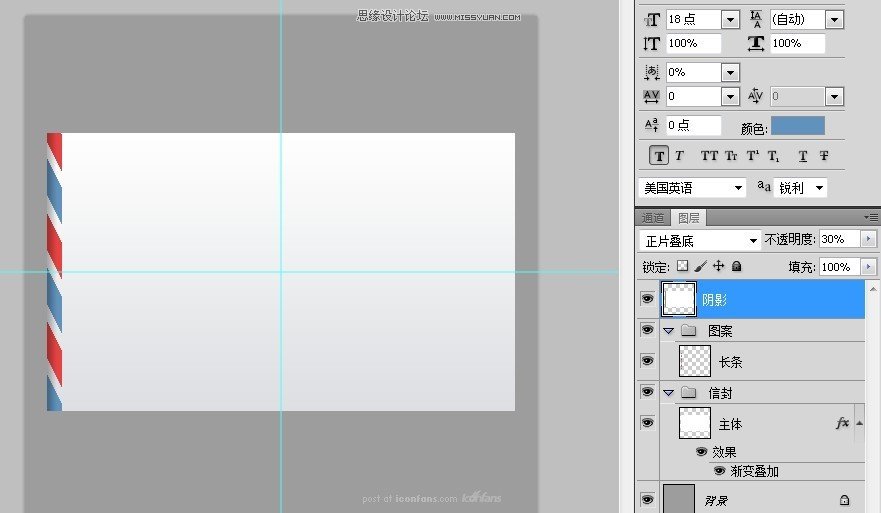Lock position move icon
The height and width of the screenshot is (513, 881).
(719, 266)
